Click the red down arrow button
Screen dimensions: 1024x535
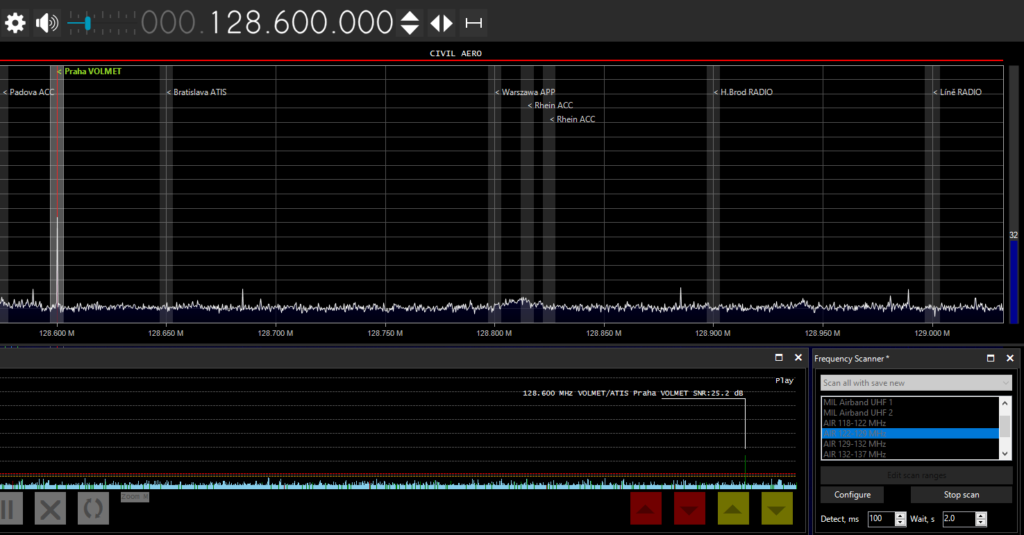click(x=689, y=509)
